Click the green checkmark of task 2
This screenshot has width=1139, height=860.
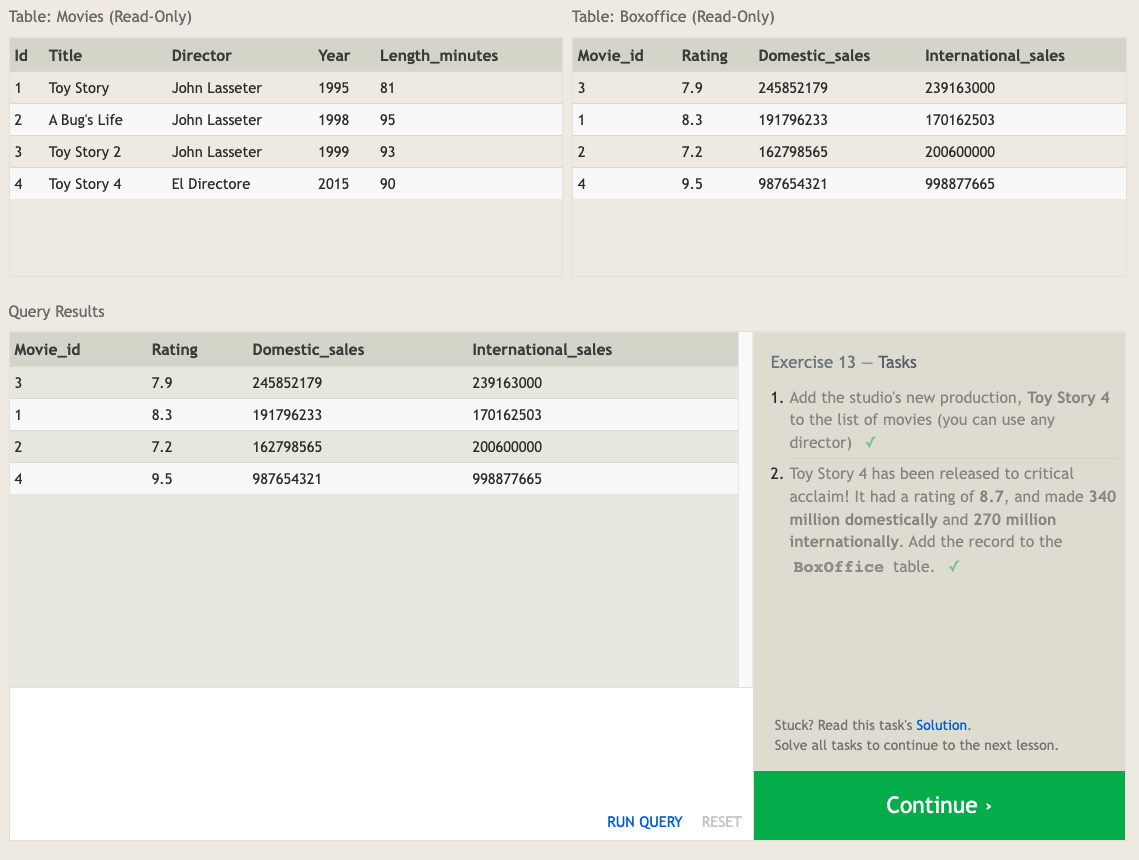point(954,566)
